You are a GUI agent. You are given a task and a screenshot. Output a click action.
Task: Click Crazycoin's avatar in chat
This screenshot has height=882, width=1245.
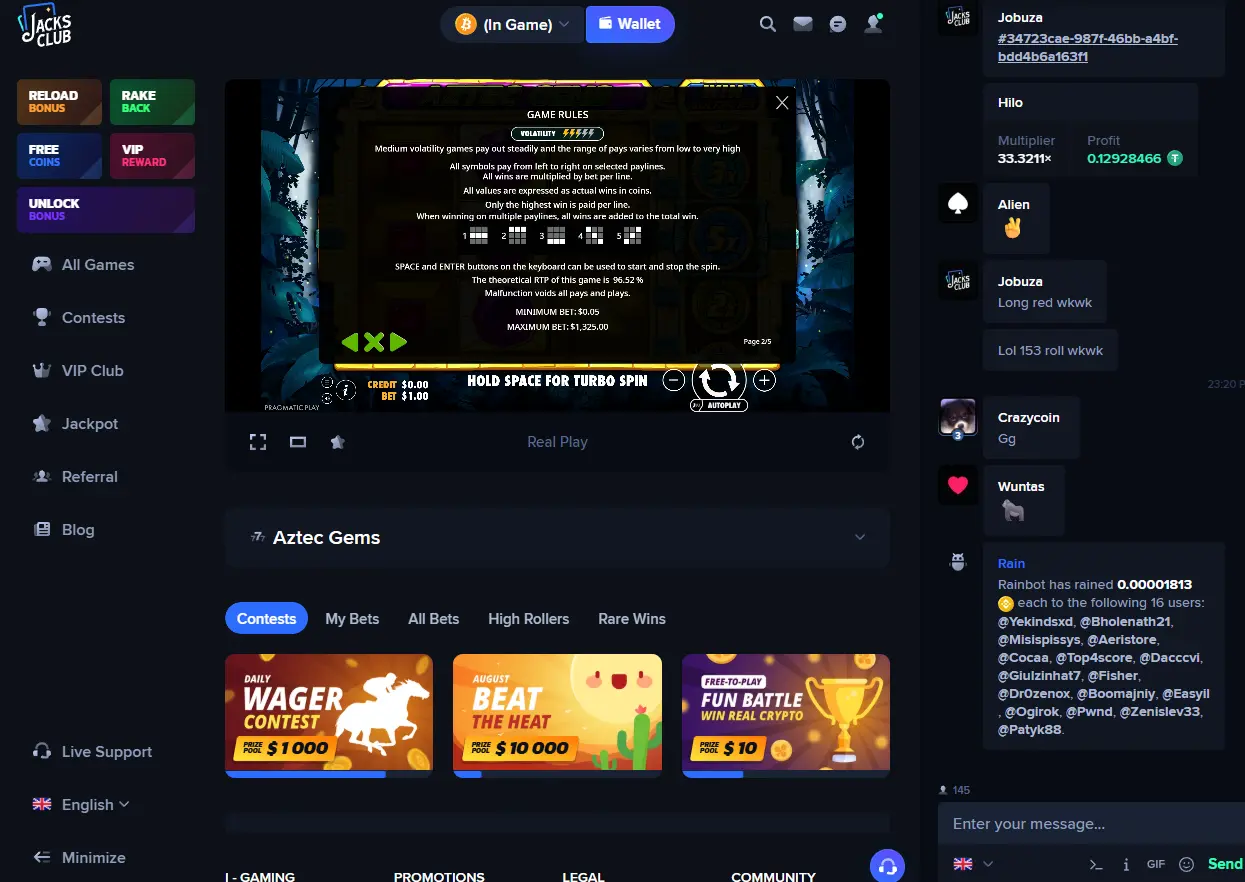(958, 417)
